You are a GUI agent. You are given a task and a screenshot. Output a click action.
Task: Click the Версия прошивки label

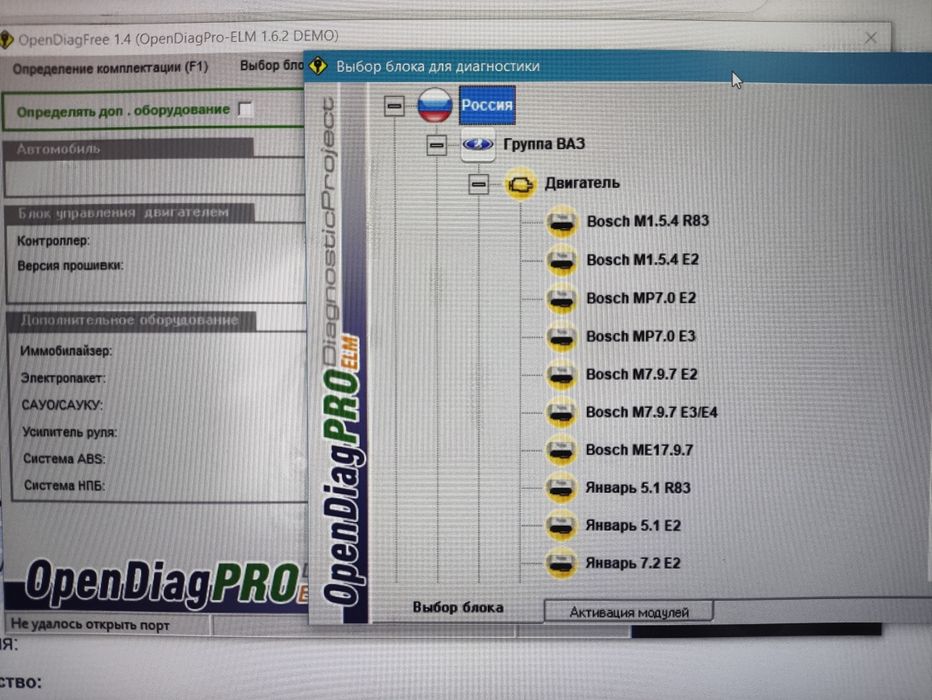[x=70, y=266]
